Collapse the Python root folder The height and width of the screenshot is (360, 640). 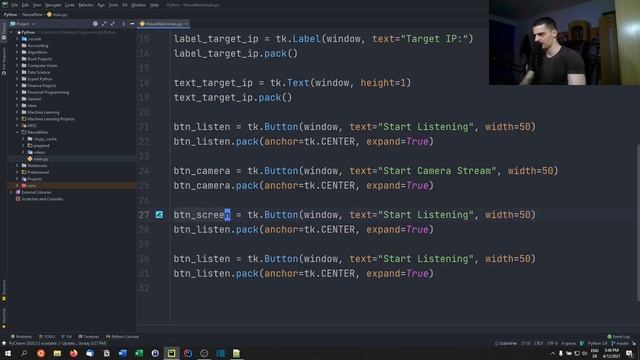[x=11, y=32]
